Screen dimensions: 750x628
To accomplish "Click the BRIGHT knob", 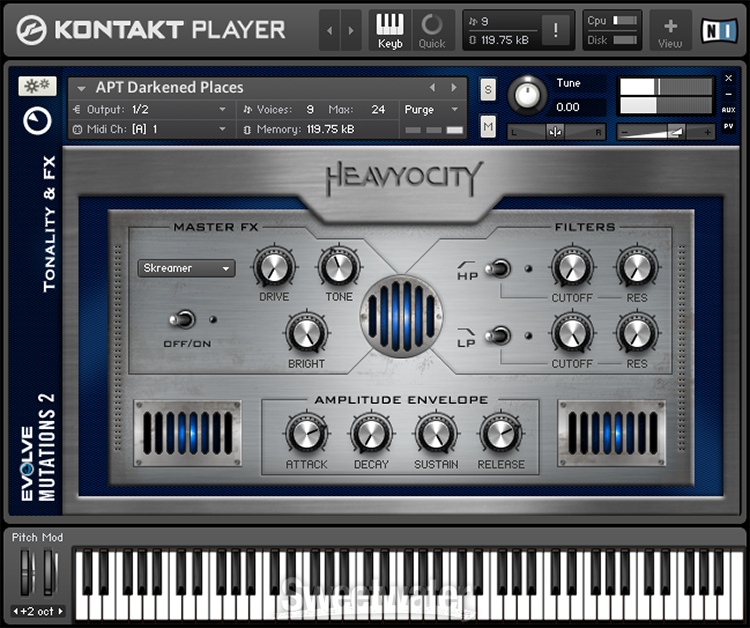I will point(307,333).
